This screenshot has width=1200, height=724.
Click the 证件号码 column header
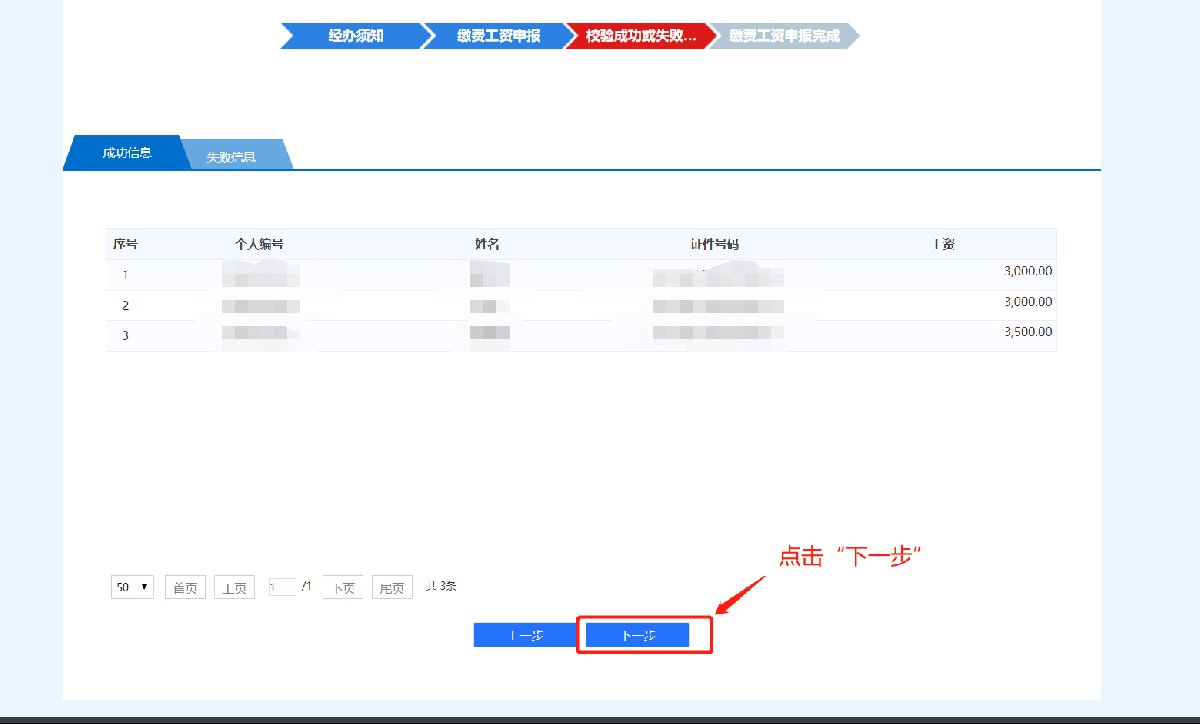click(x=714, y=244)
